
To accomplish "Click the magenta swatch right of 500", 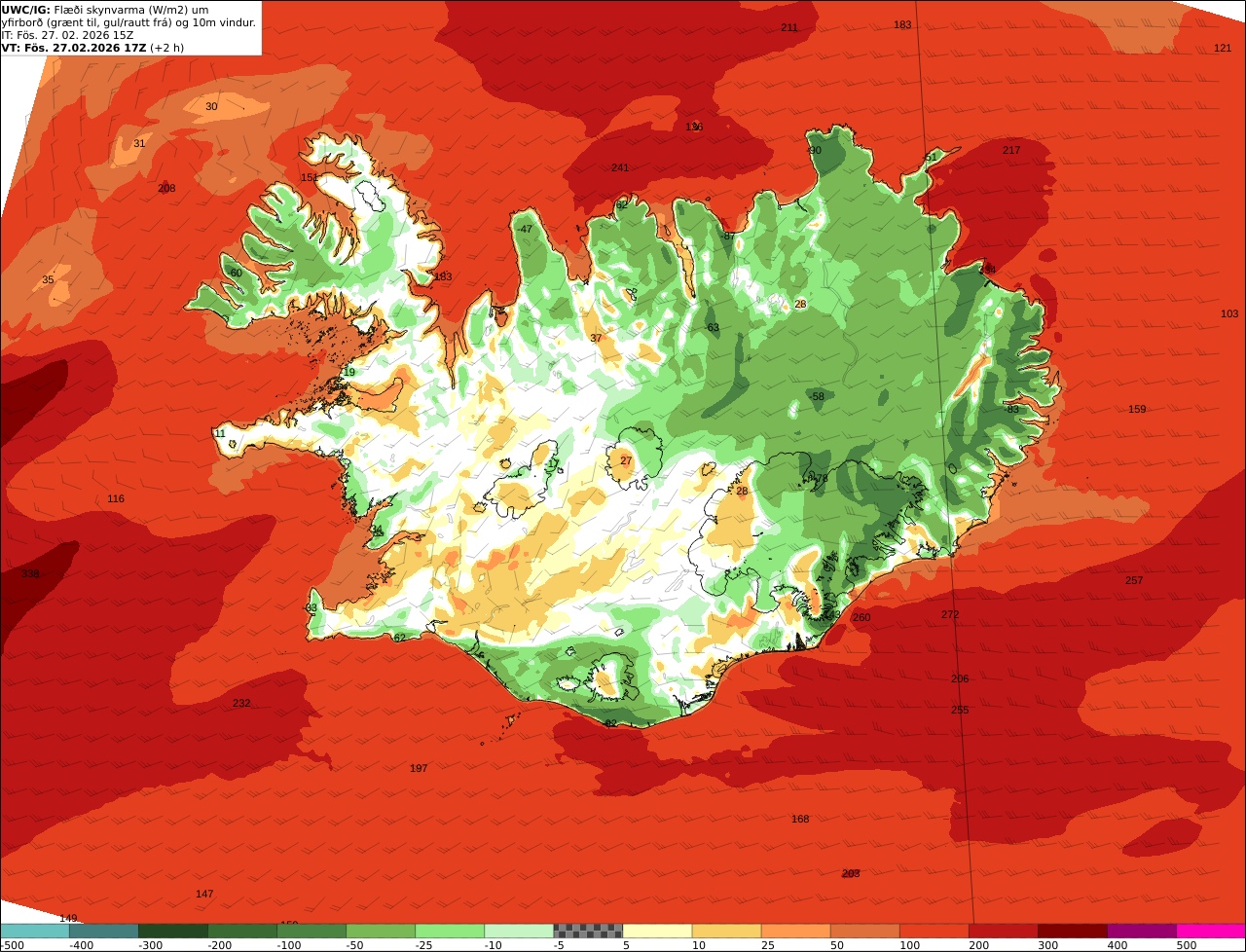I will (x=1211, y=931).
